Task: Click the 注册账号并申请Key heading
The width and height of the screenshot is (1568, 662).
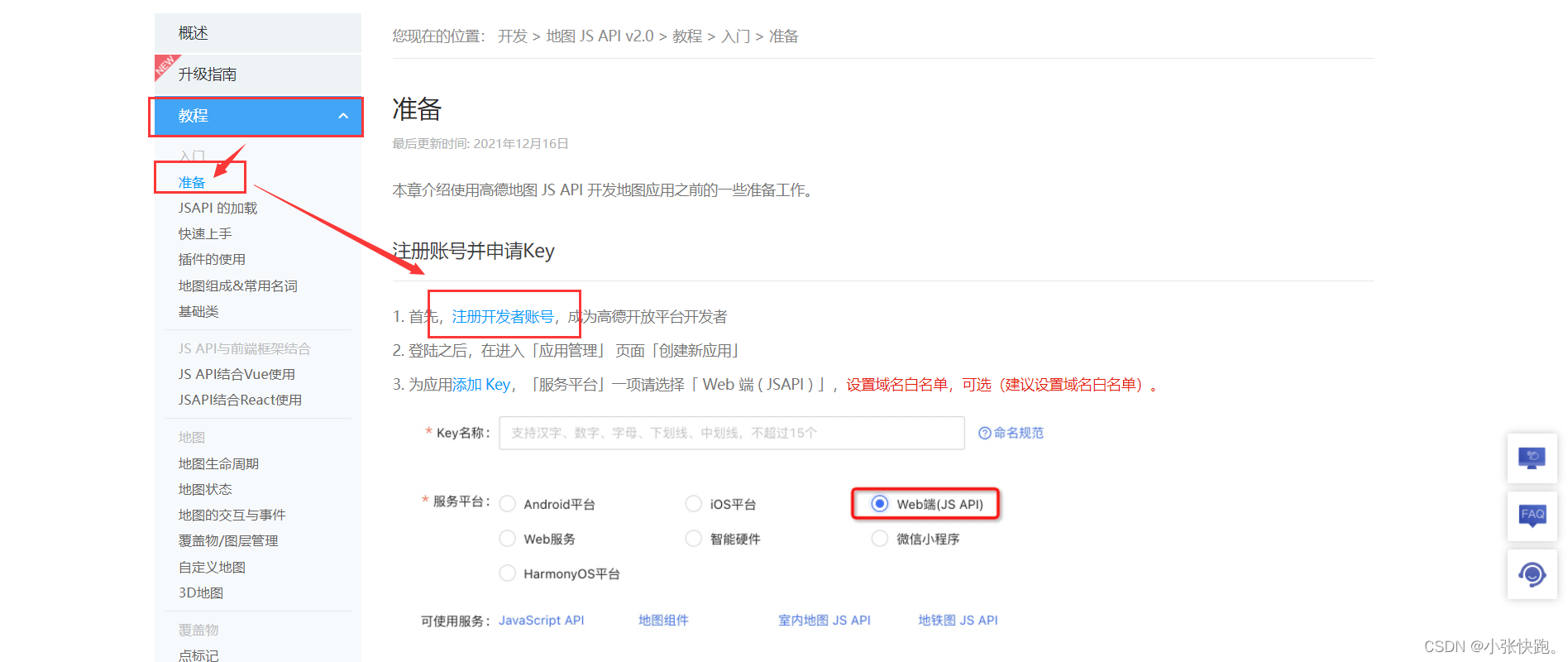Action: [473, 252]
